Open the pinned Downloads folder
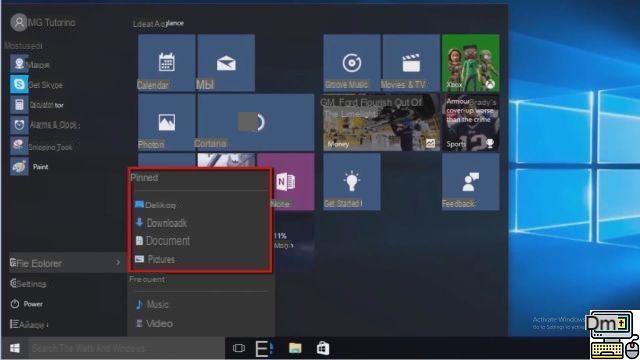Image resolution: width=640 pixels, height=360 pixels. tap(161, 223)
